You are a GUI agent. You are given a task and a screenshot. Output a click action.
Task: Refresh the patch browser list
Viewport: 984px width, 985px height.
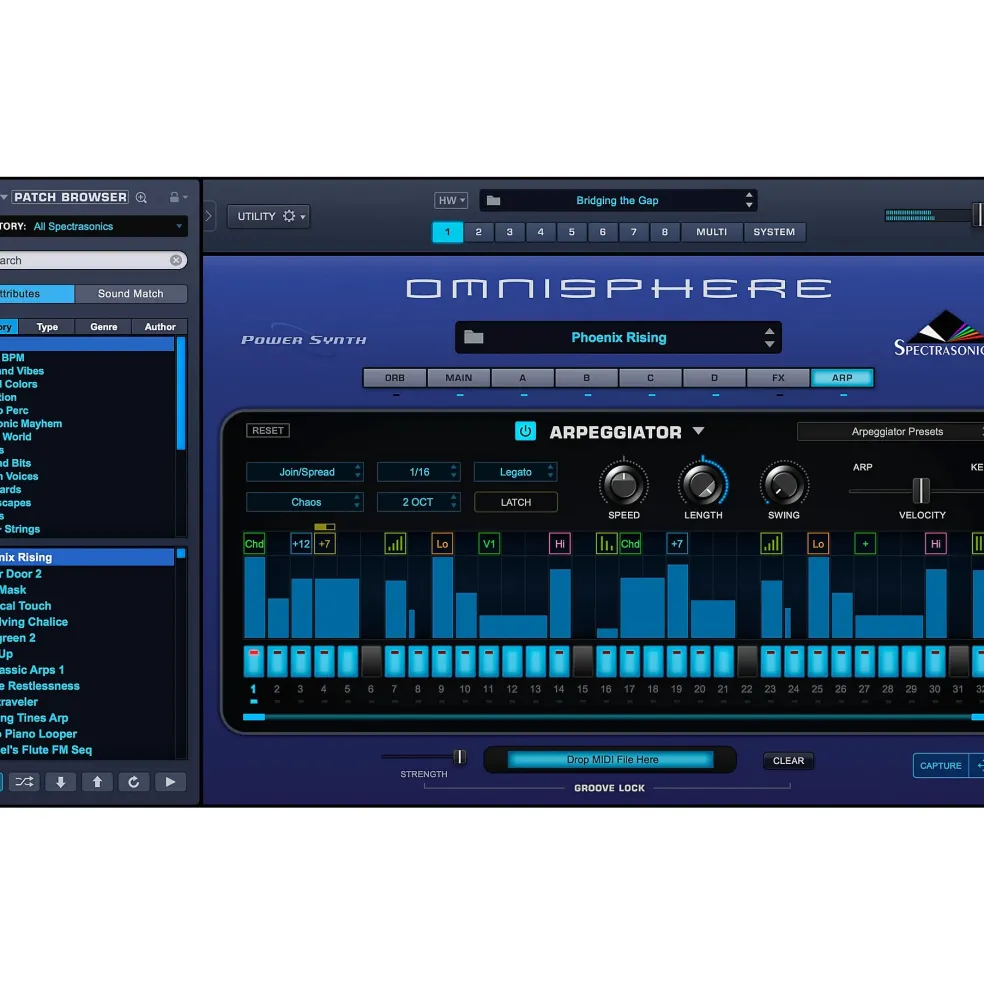[x=133, y=782]
